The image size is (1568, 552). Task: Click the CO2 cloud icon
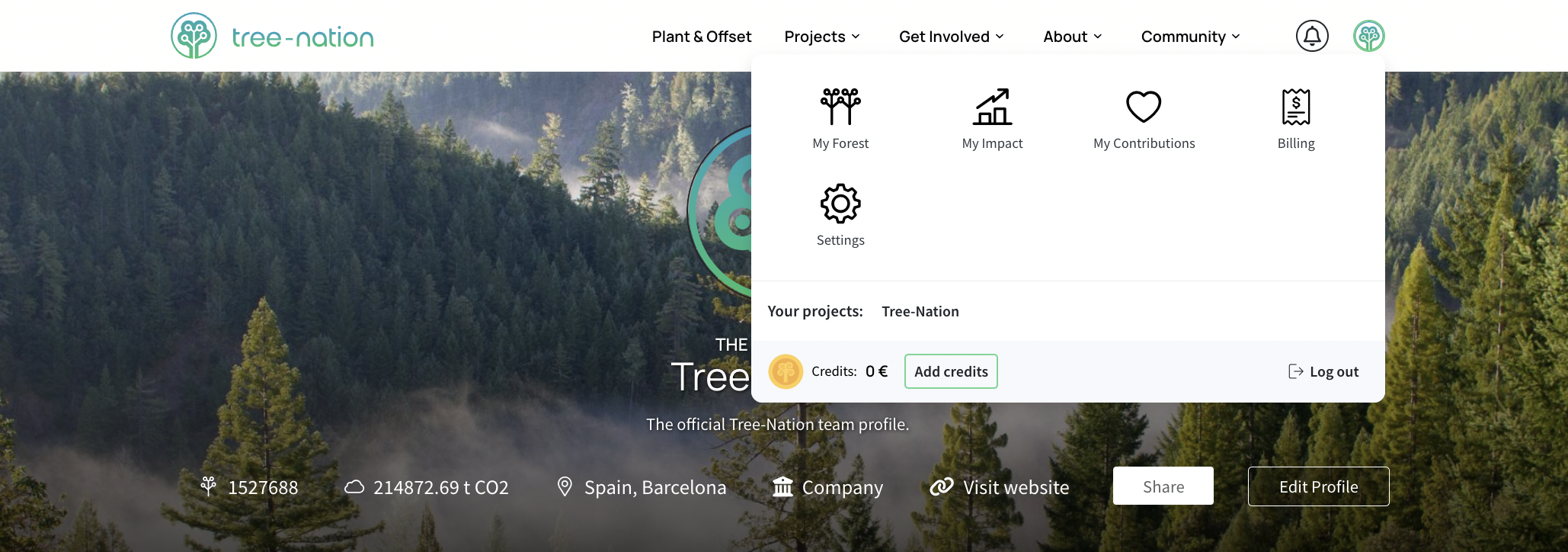[354, 486]
